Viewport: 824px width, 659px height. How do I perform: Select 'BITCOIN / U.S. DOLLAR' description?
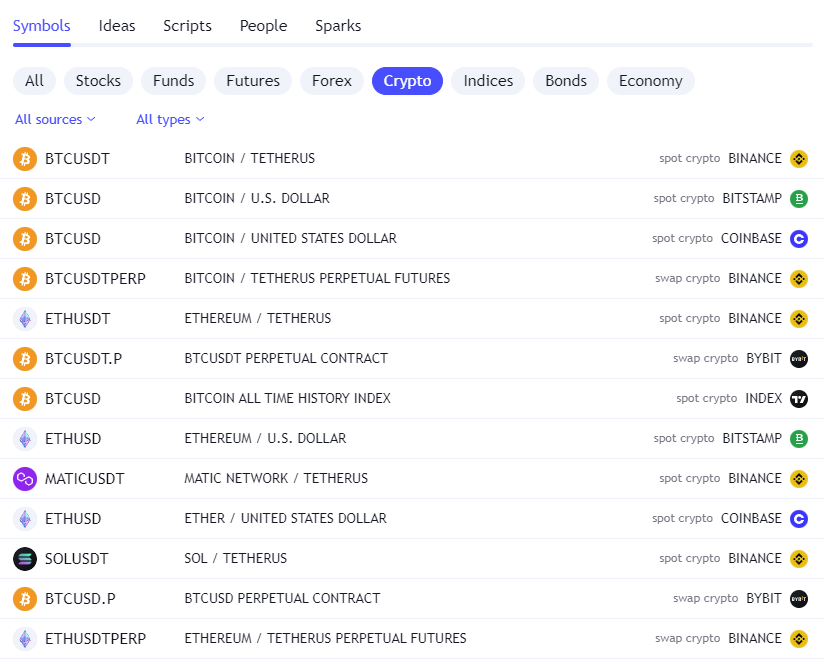tap(257, 199)
